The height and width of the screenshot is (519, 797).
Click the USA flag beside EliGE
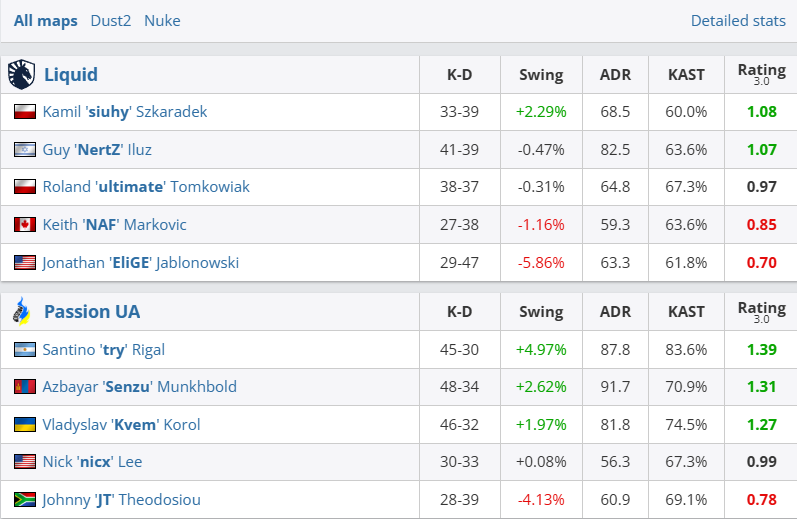(25, 263)
